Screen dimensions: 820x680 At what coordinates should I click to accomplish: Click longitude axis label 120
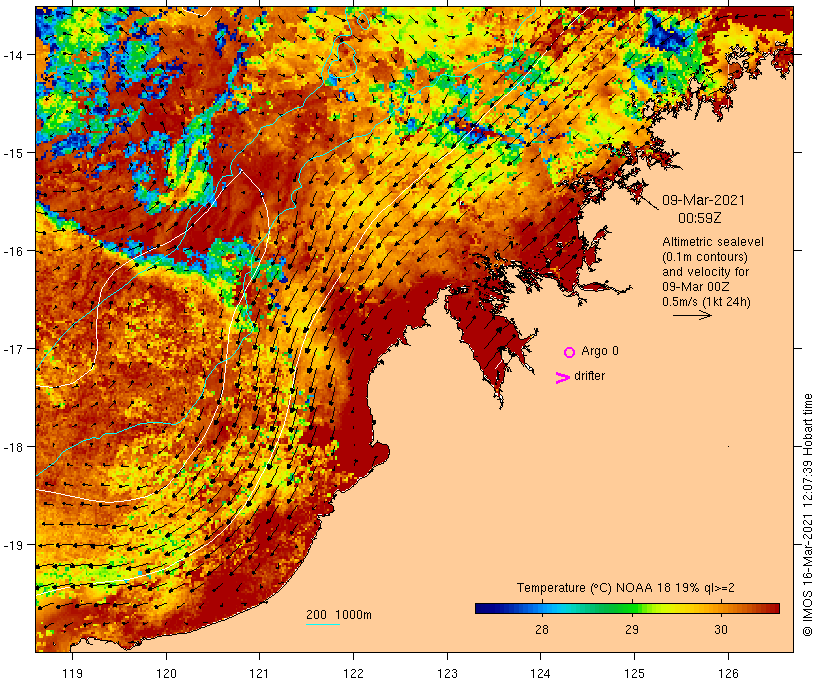[x=166, y=673]
